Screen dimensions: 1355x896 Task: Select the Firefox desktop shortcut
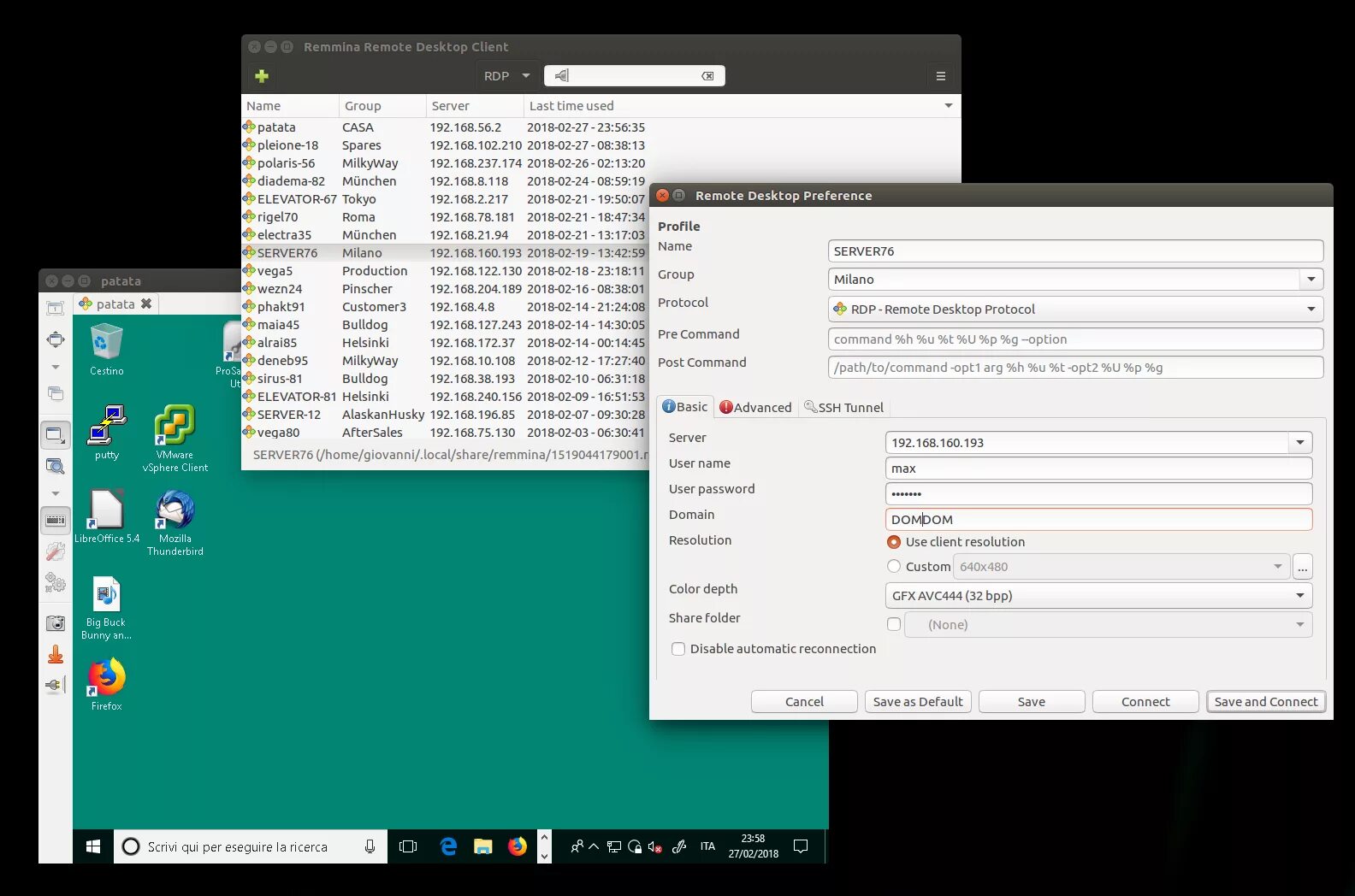[107, 684]
